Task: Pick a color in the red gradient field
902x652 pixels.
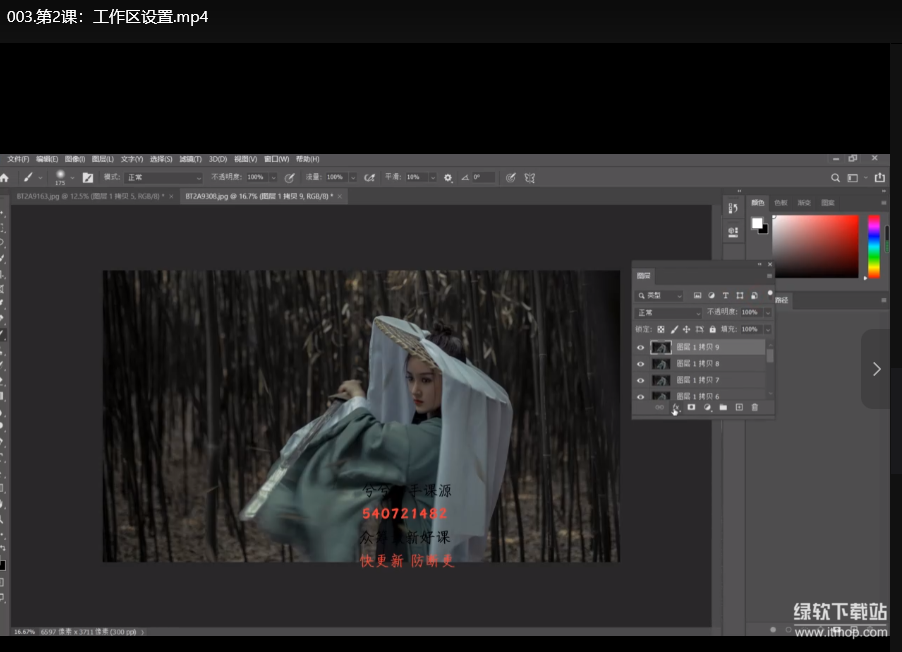Action: (x=815, y=247)
